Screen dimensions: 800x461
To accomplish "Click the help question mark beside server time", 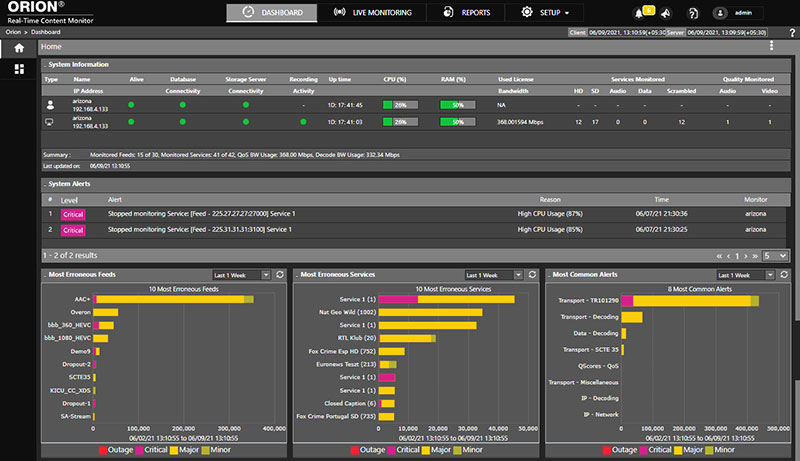I will [x=792, y=32].
